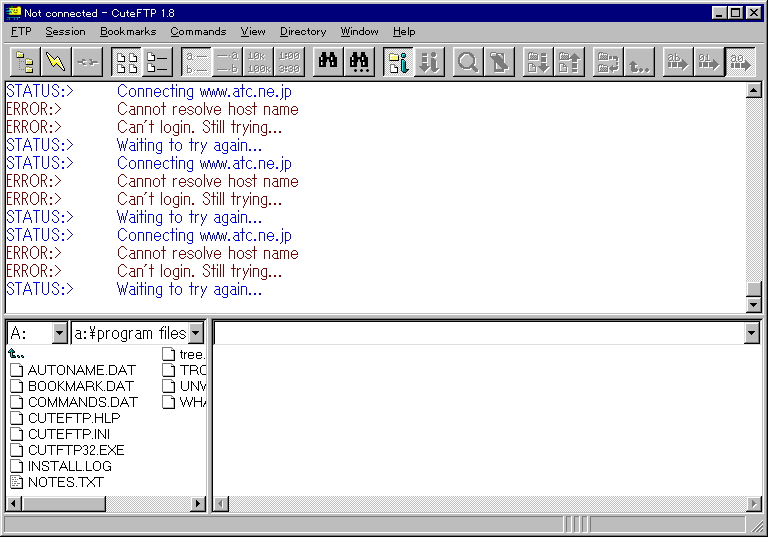Image resolution: width=768 pixels, height=537 pixels.
Task: Expand the a:¥program files path dropdown
Action: point(196,333)
